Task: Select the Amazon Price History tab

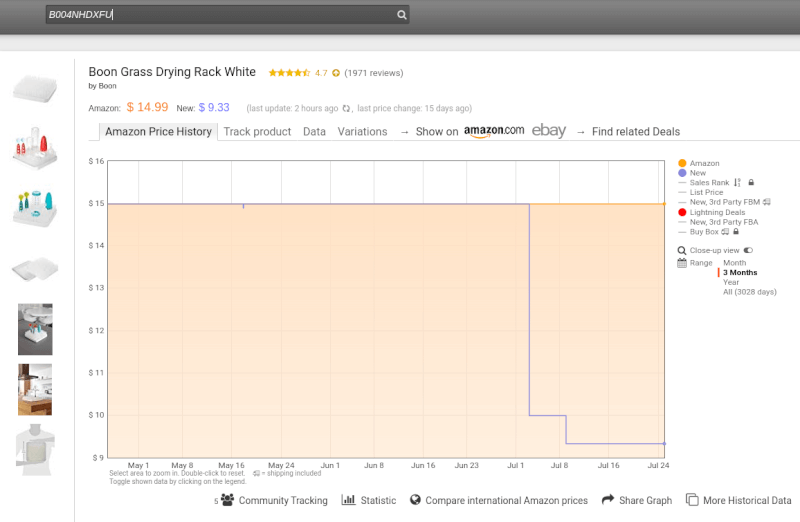Action: pos(158,132)
